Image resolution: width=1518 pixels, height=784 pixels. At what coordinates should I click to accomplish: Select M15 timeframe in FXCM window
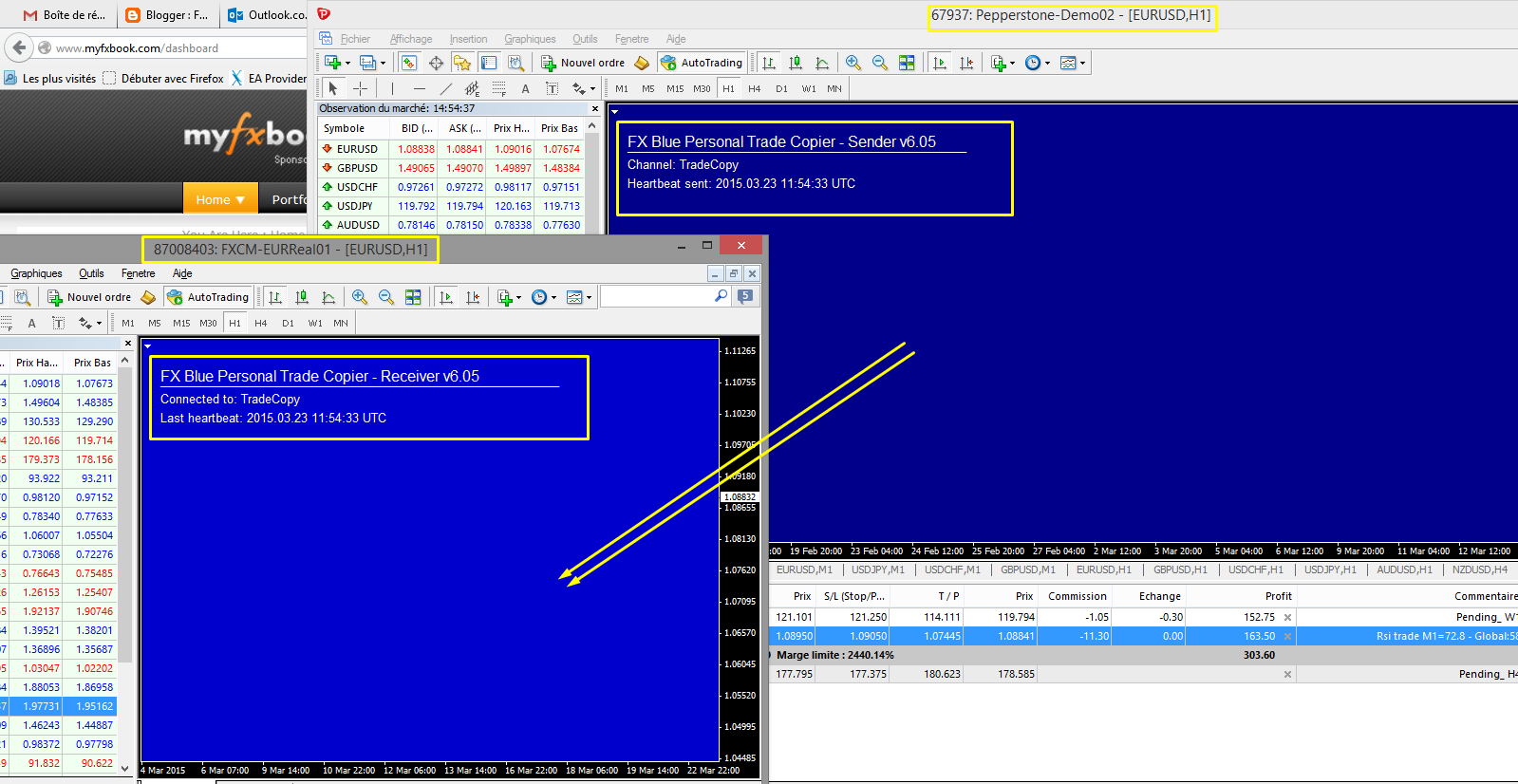point(181,323)
